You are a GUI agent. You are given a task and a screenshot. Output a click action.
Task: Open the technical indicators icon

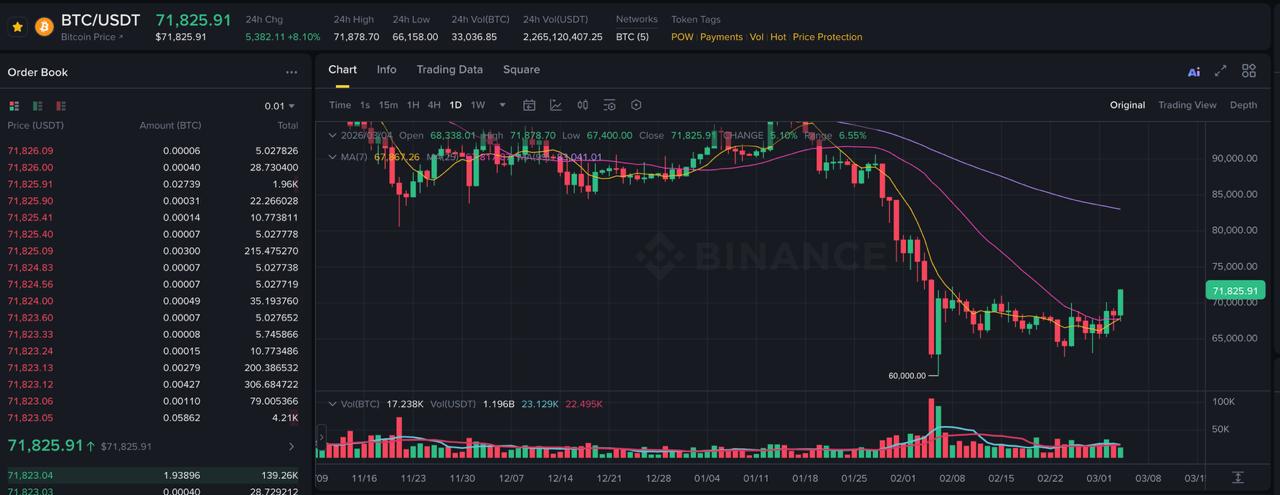555,105
